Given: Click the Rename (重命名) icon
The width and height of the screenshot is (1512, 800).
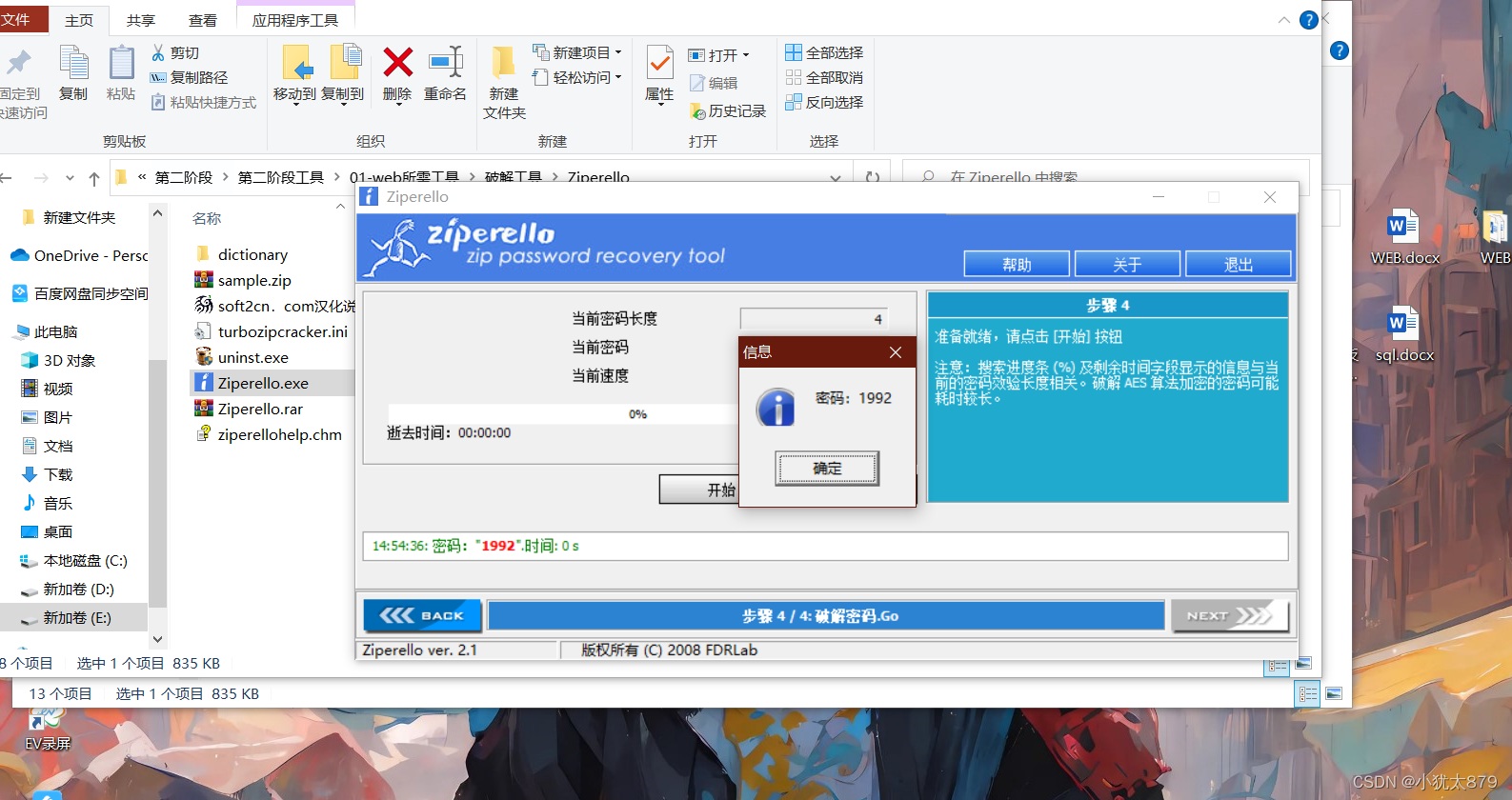Looking at the screenshot, I should tap(445, 63).
